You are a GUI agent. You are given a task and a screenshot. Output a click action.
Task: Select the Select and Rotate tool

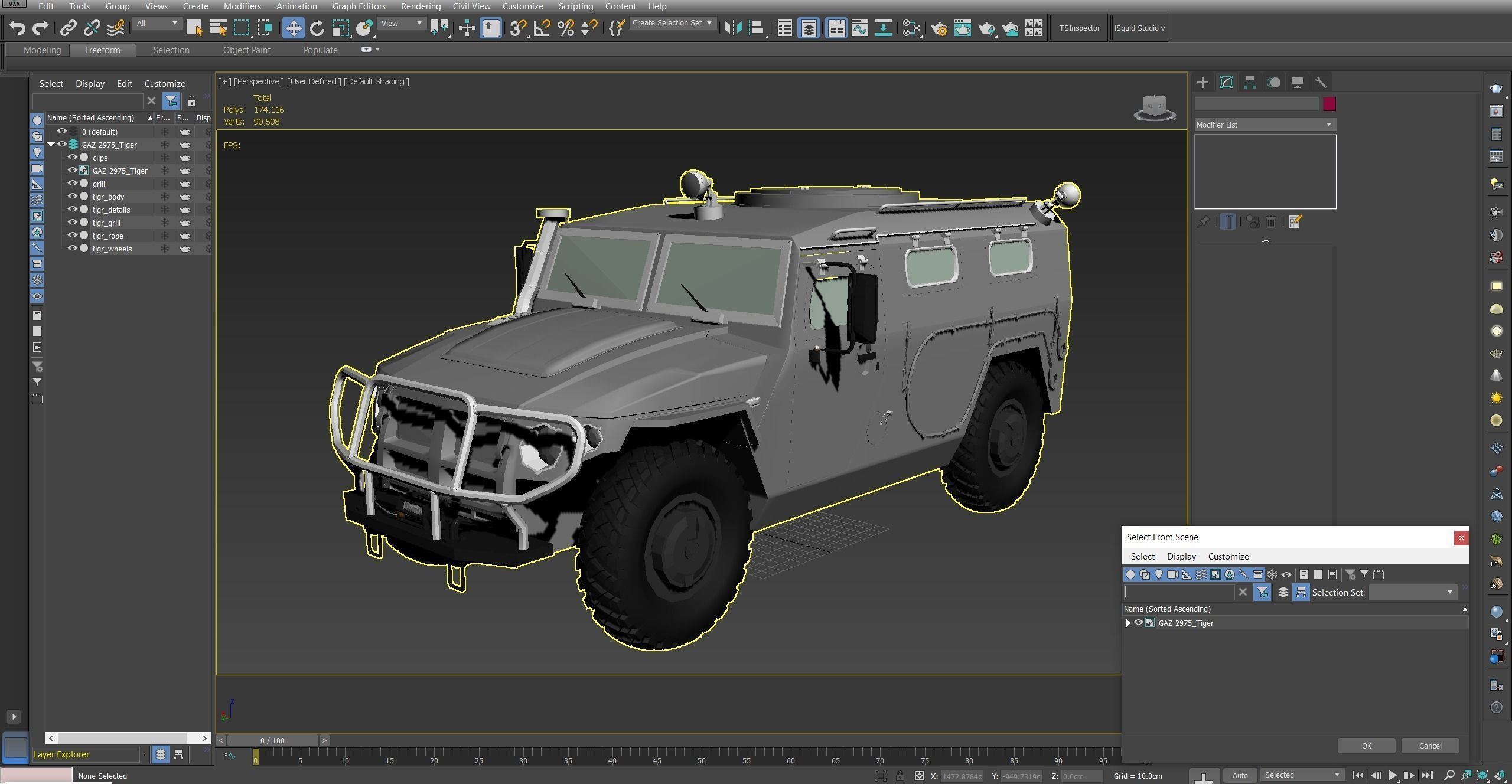point(317,28)
